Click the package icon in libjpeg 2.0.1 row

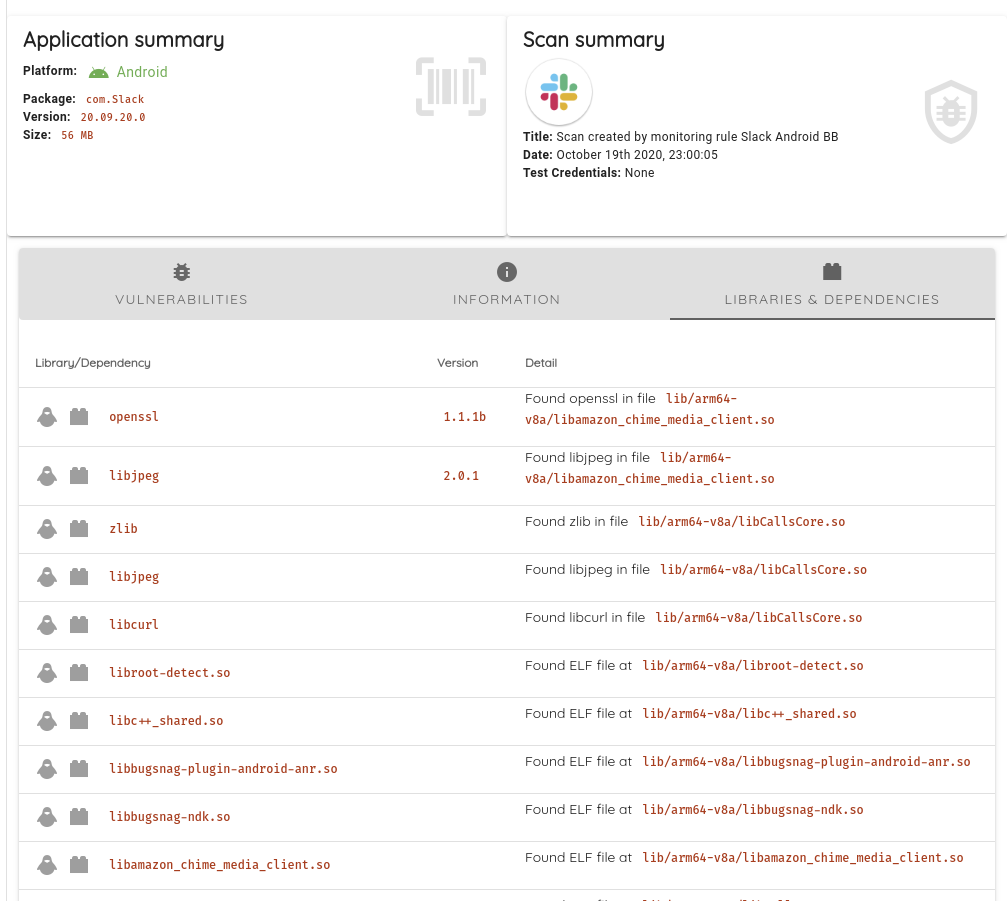79,476
